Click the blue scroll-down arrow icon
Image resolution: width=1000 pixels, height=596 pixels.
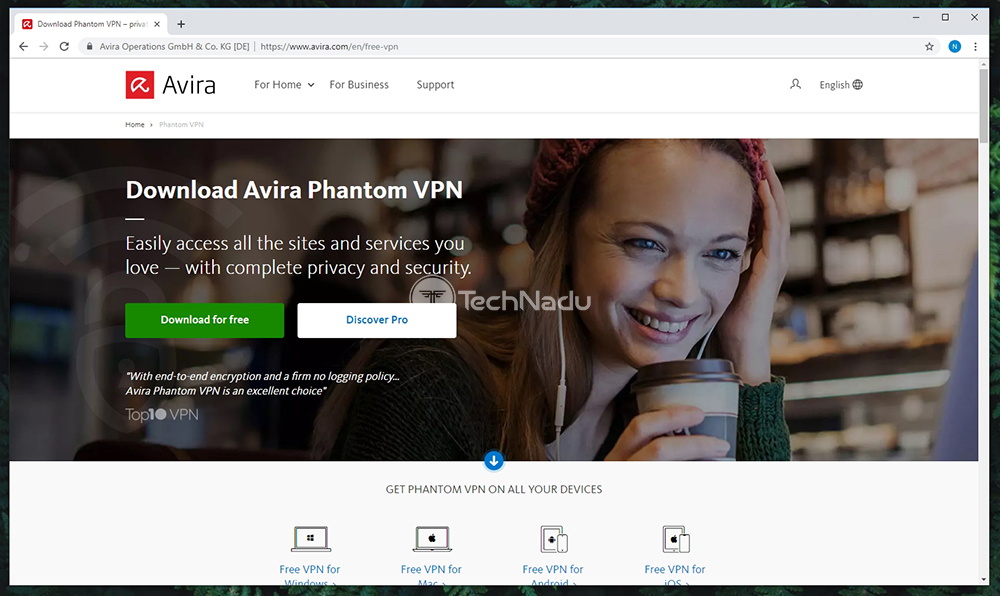coord(494,460)
